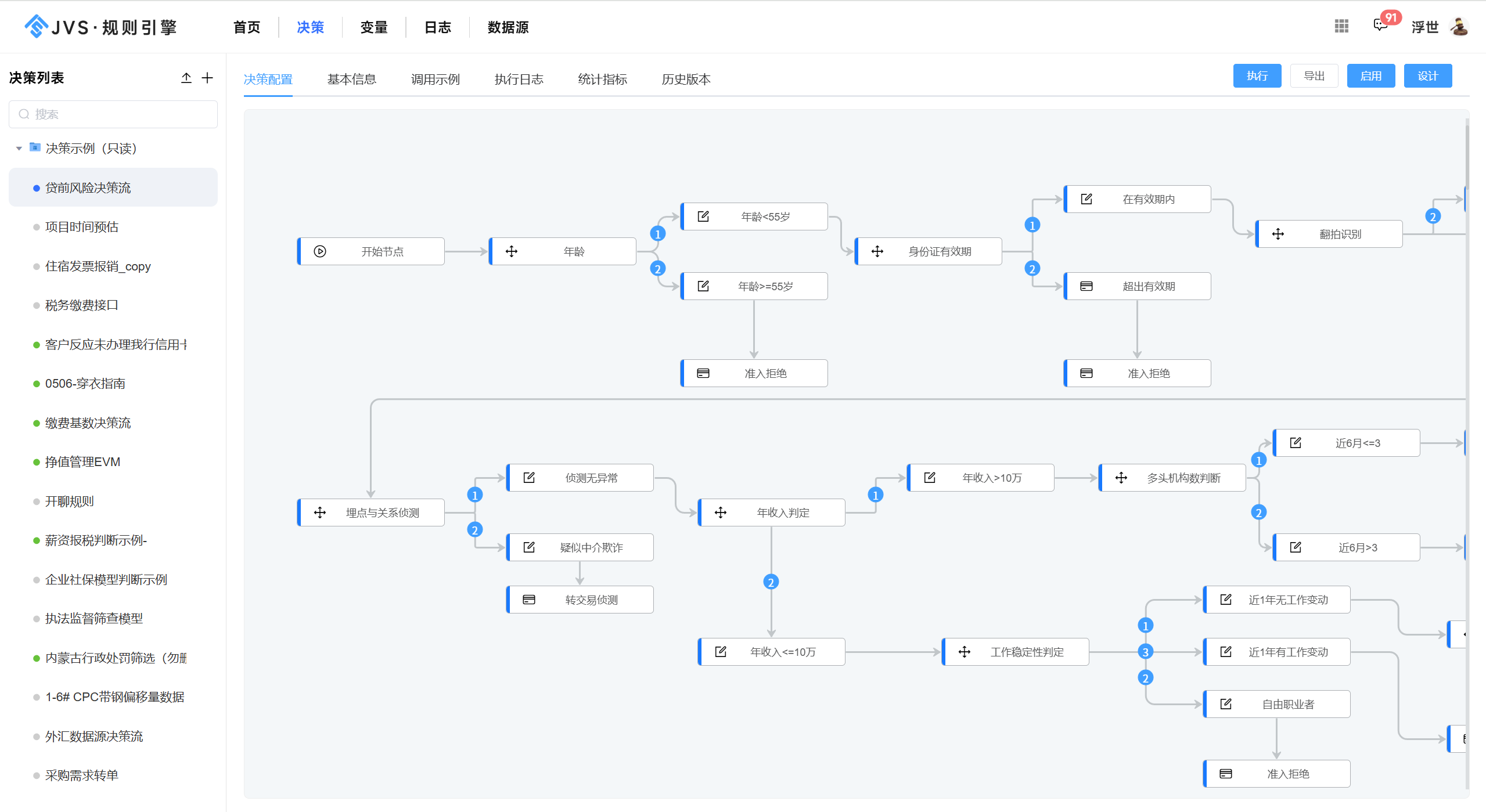Click the edit icon on 年龄<55岁 node

[x=703, y=216]
